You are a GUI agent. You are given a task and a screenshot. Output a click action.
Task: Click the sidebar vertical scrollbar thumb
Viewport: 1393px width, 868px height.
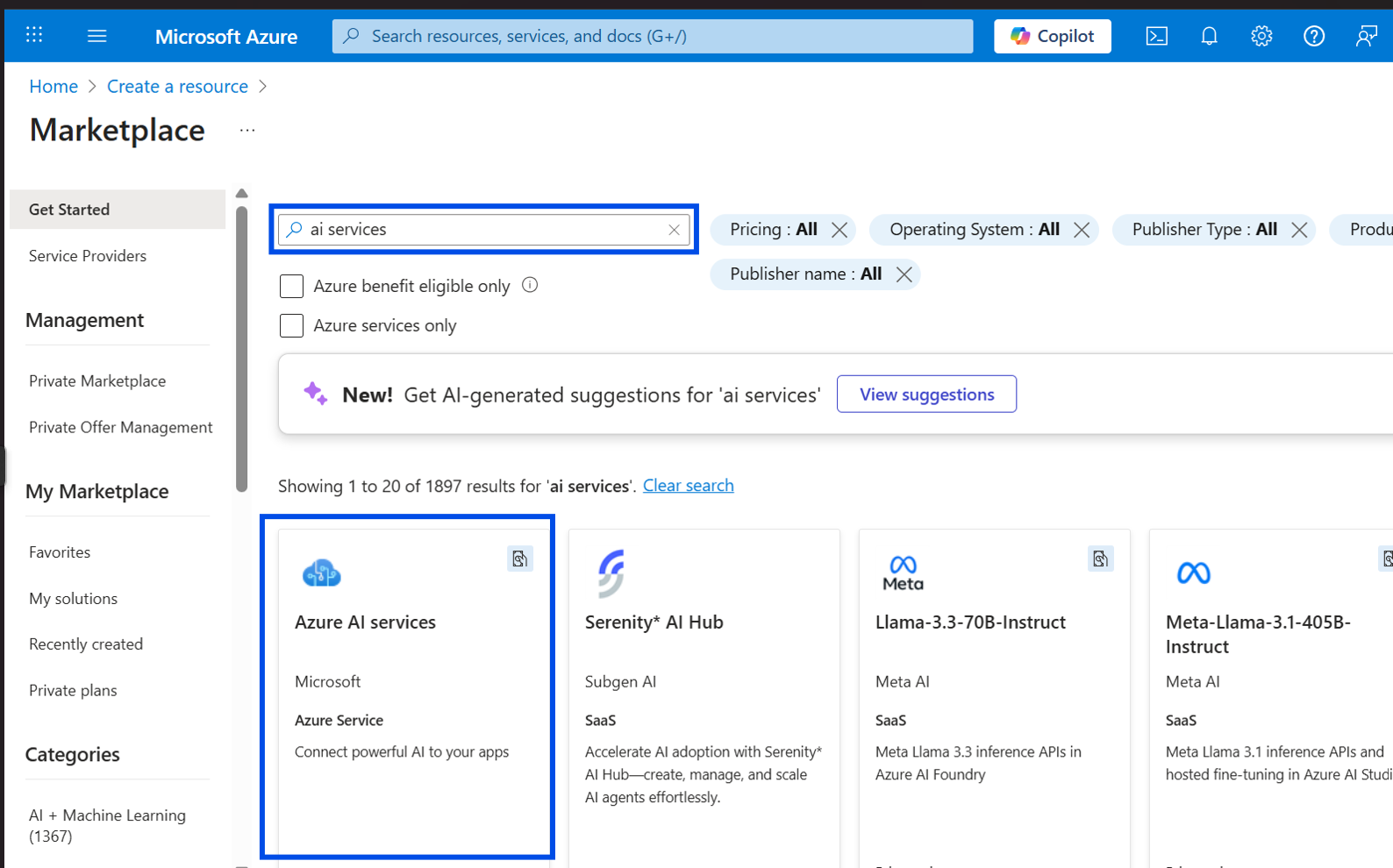242,349
